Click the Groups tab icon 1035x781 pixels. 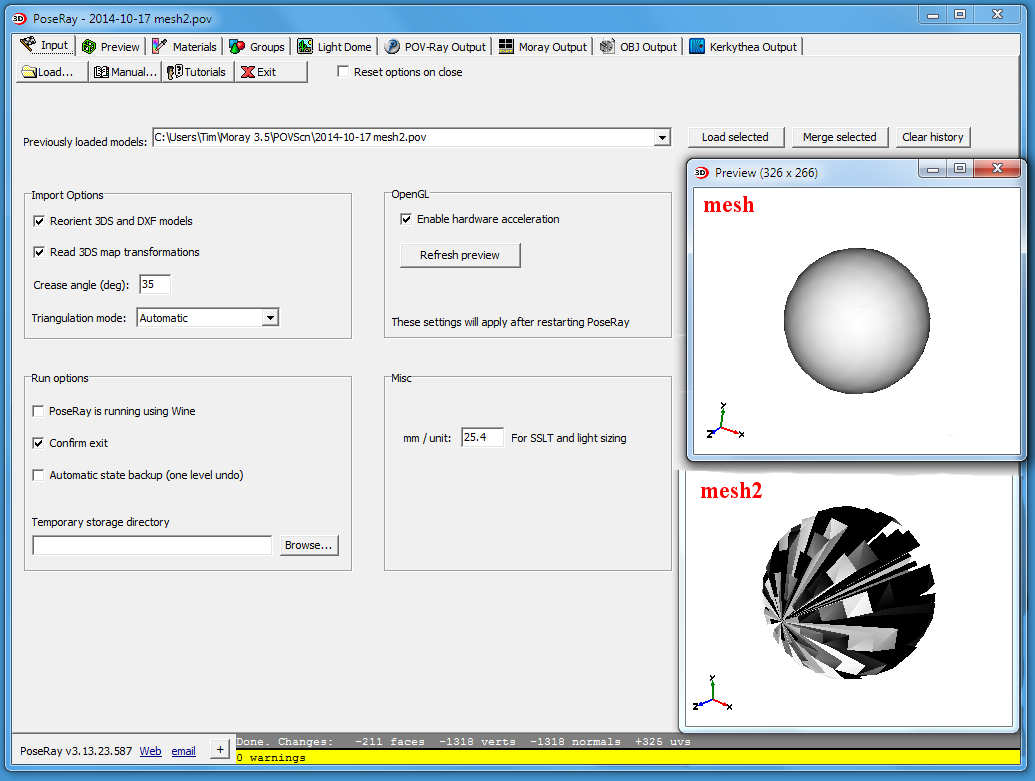(237, 47)
